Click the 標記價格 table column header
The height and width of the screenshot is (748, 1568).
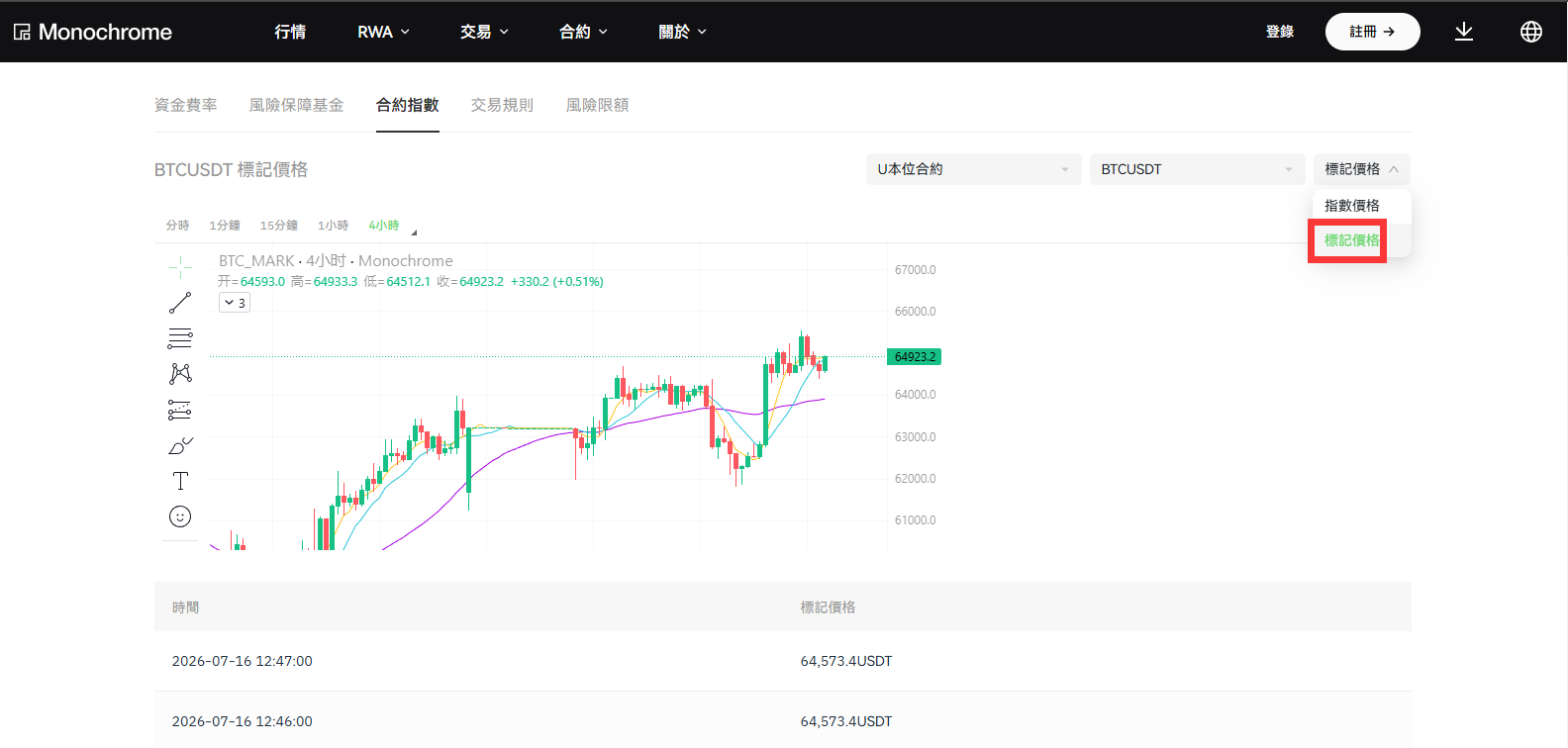coord(829,608)
